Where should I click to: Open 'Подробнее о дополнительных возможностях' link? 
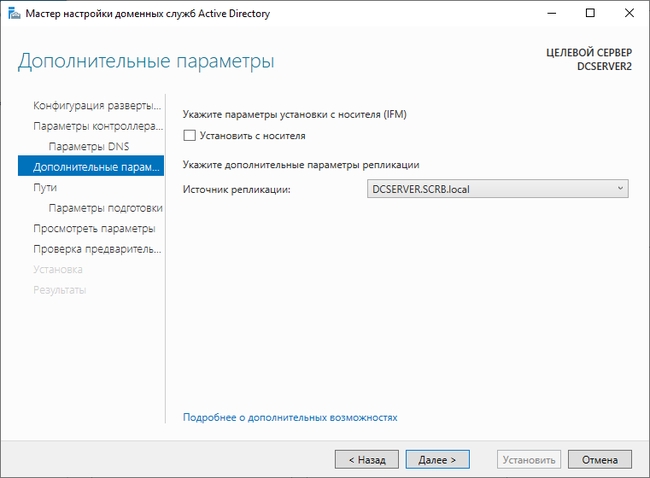pos(290,417)
